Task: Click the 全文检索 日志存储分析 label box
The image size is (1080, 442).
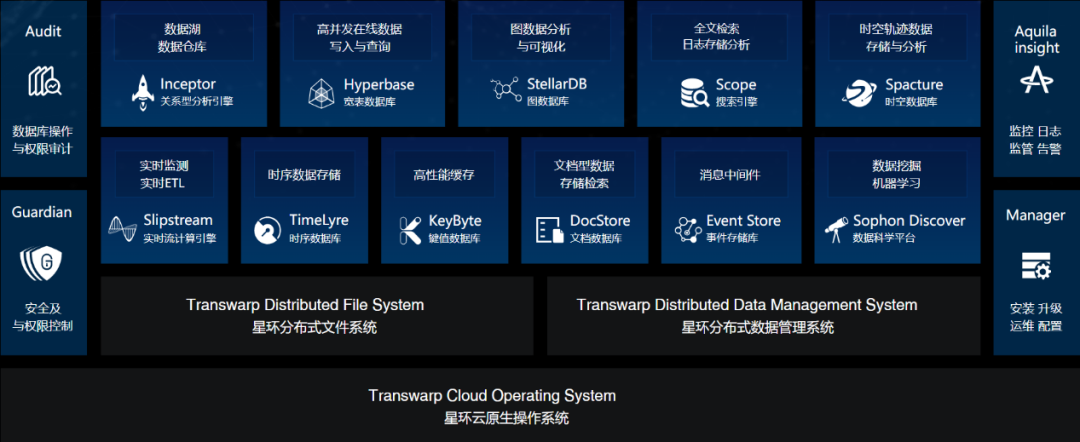Action: [x=720, y=38]
